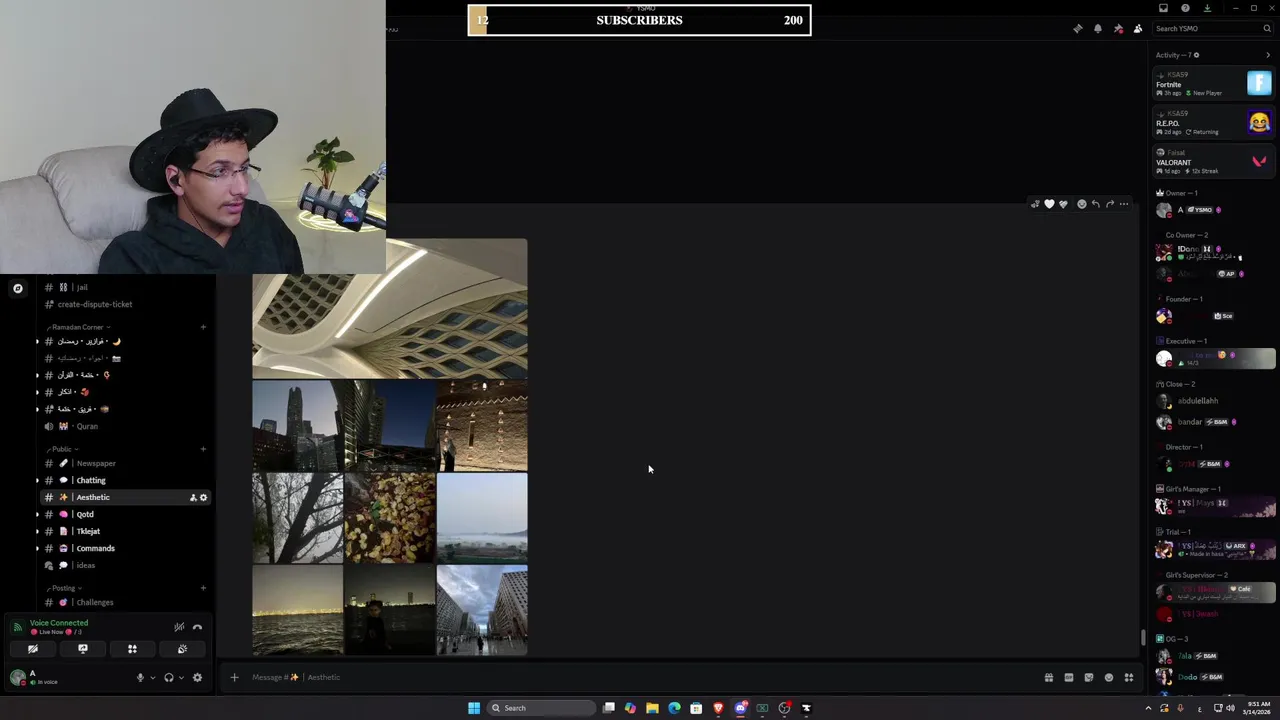Click the Message Aesthetic text box
Viewport: 1280px width, 720px height.
click(640, 677)
